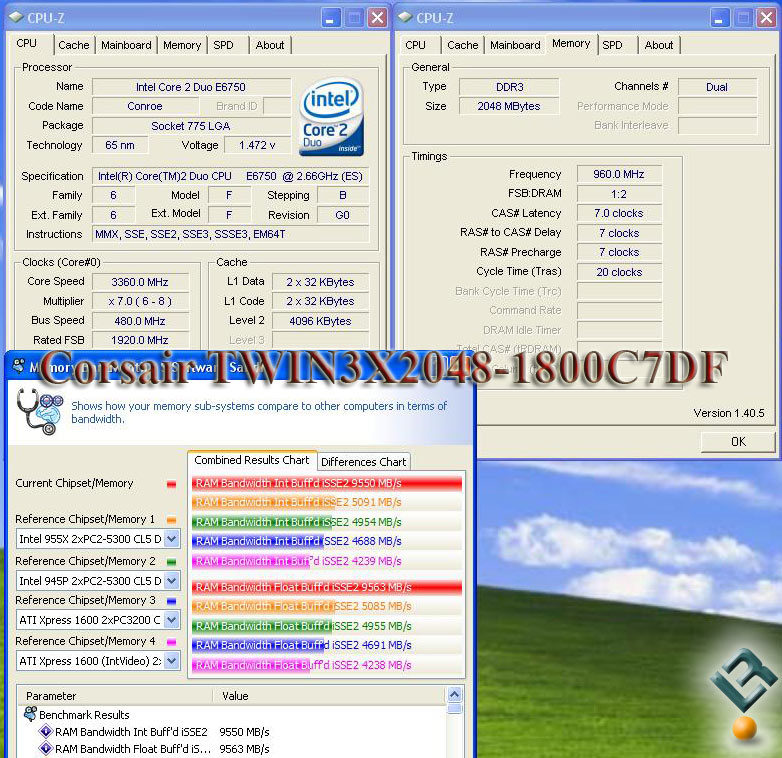Minimize right CPU-Z window
Viewport: 782px width, 758px height.
(x=719, y=18)
